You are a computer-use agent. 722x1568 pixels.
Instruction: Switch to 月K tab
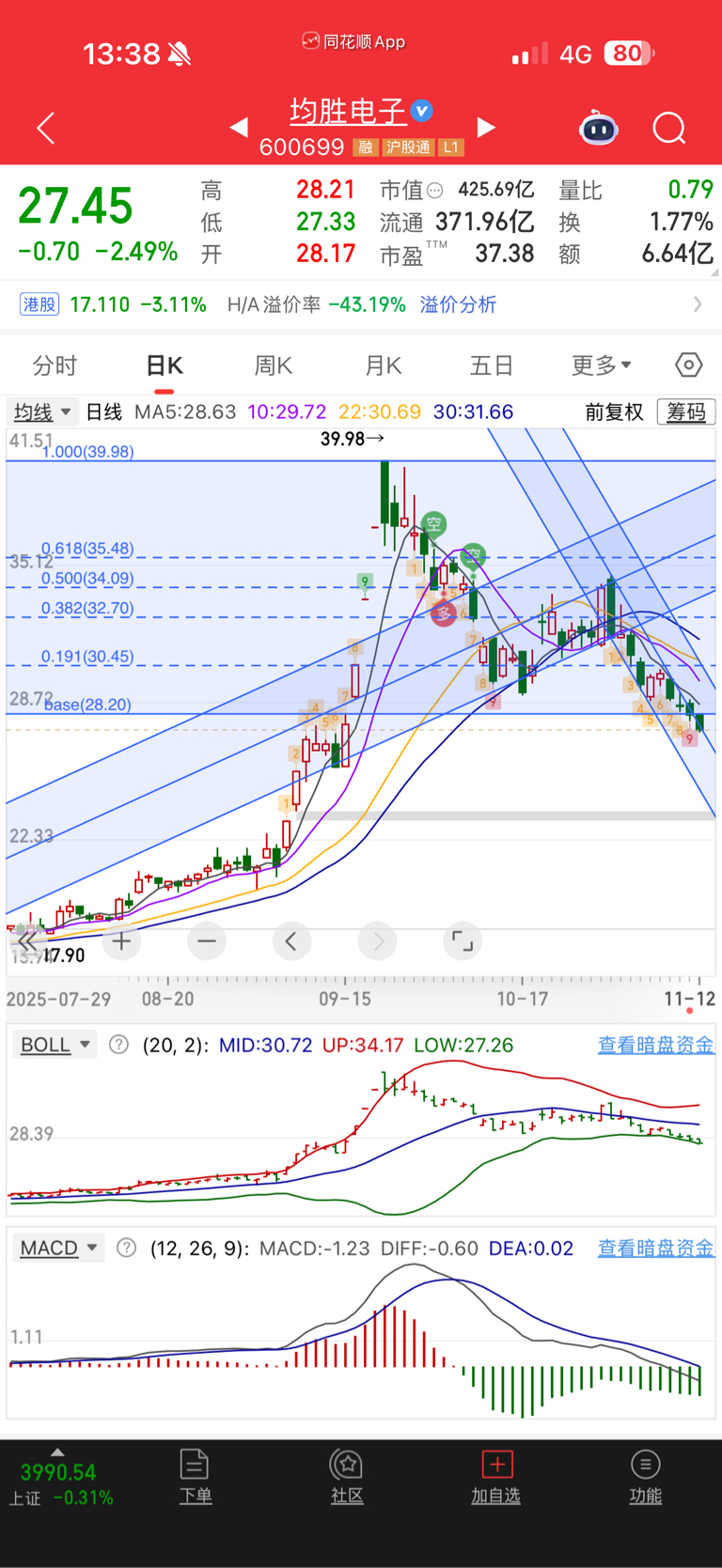pos(384,365)
